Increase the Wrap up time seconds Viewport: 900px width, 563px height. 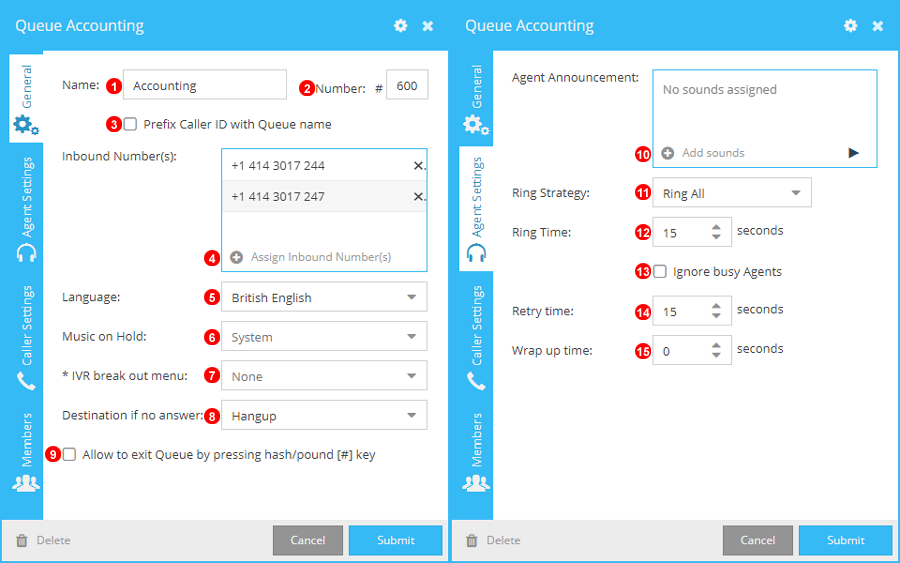(x=716, y=345)
